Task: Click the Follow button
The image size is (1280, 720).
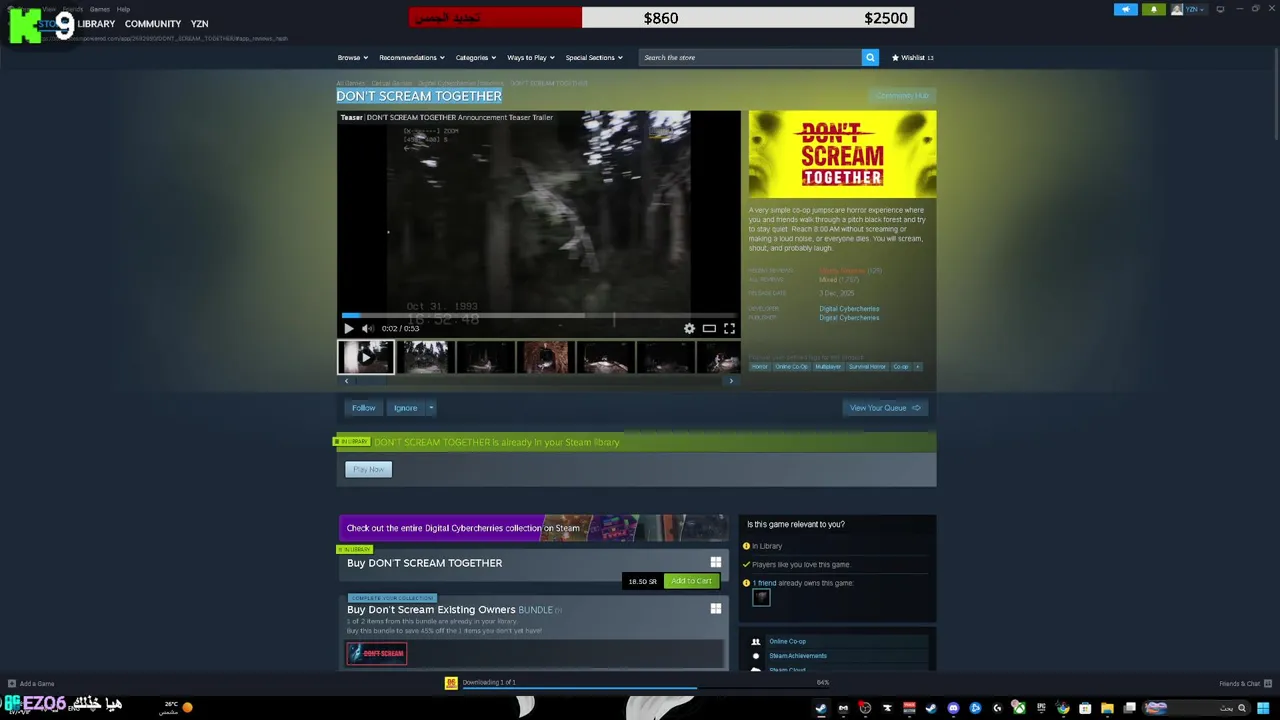Action: click(x=363, y=408)
